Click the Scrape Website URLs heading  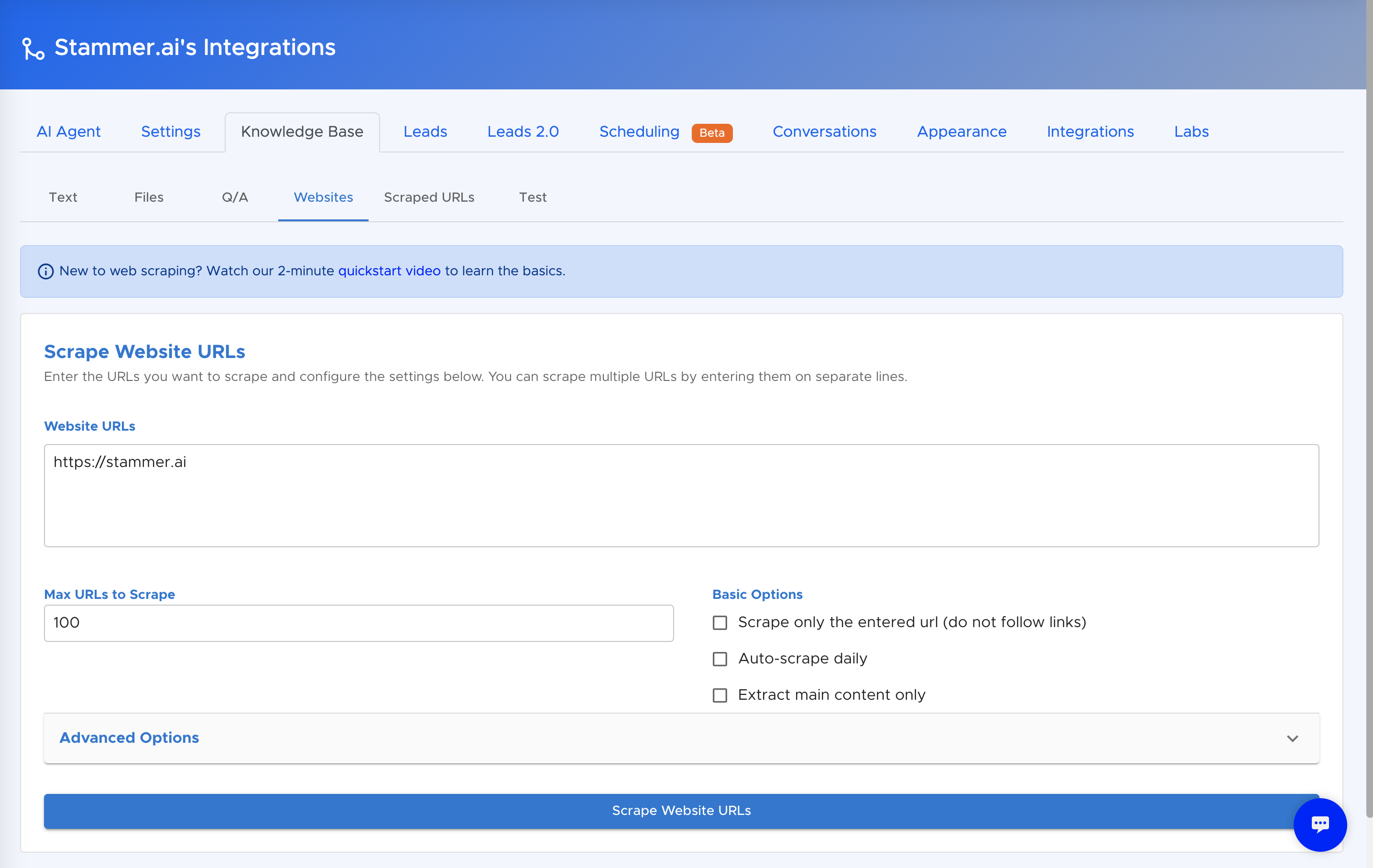click(x=145, y=352)
